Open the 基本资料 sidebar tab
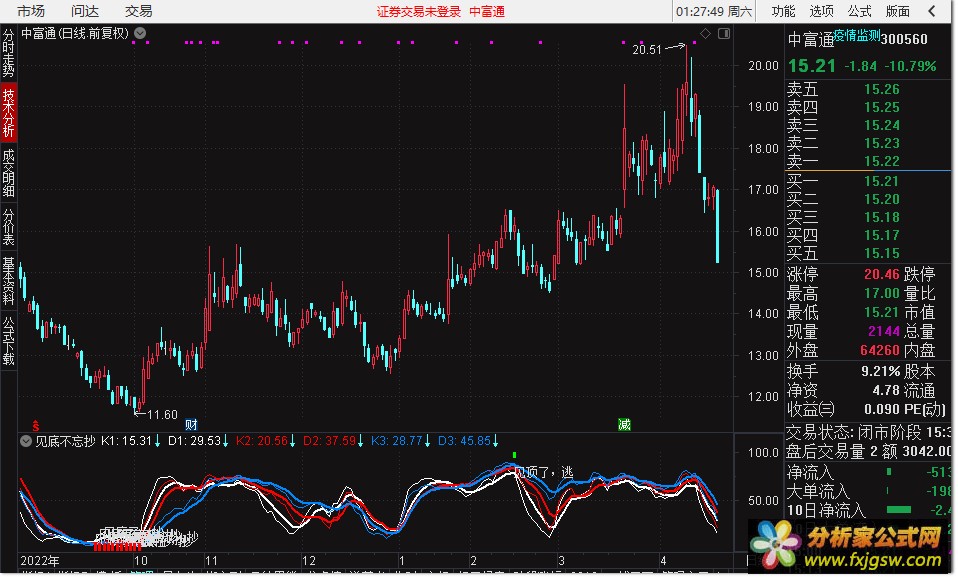Viewport: 958px width, 577px height. [9, 281]
